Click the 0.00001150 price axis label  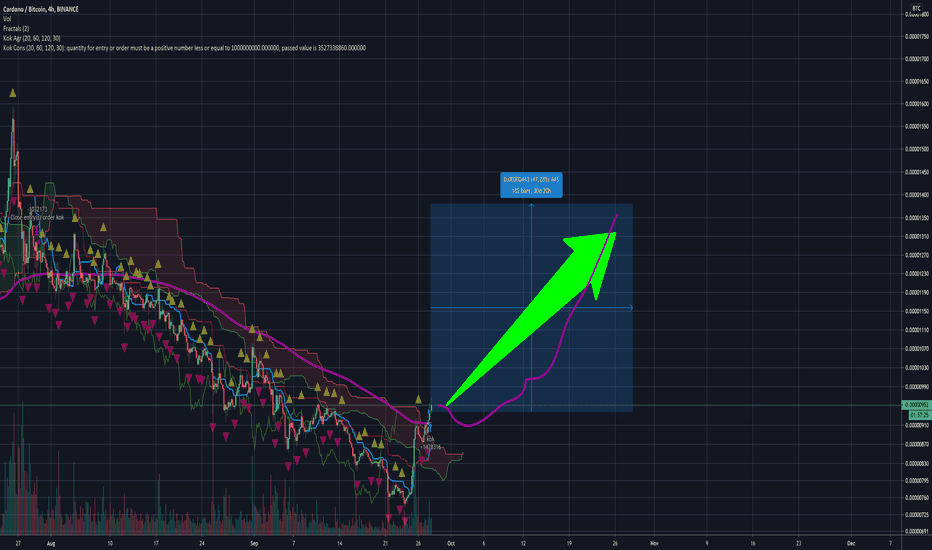tap(917, 312)
